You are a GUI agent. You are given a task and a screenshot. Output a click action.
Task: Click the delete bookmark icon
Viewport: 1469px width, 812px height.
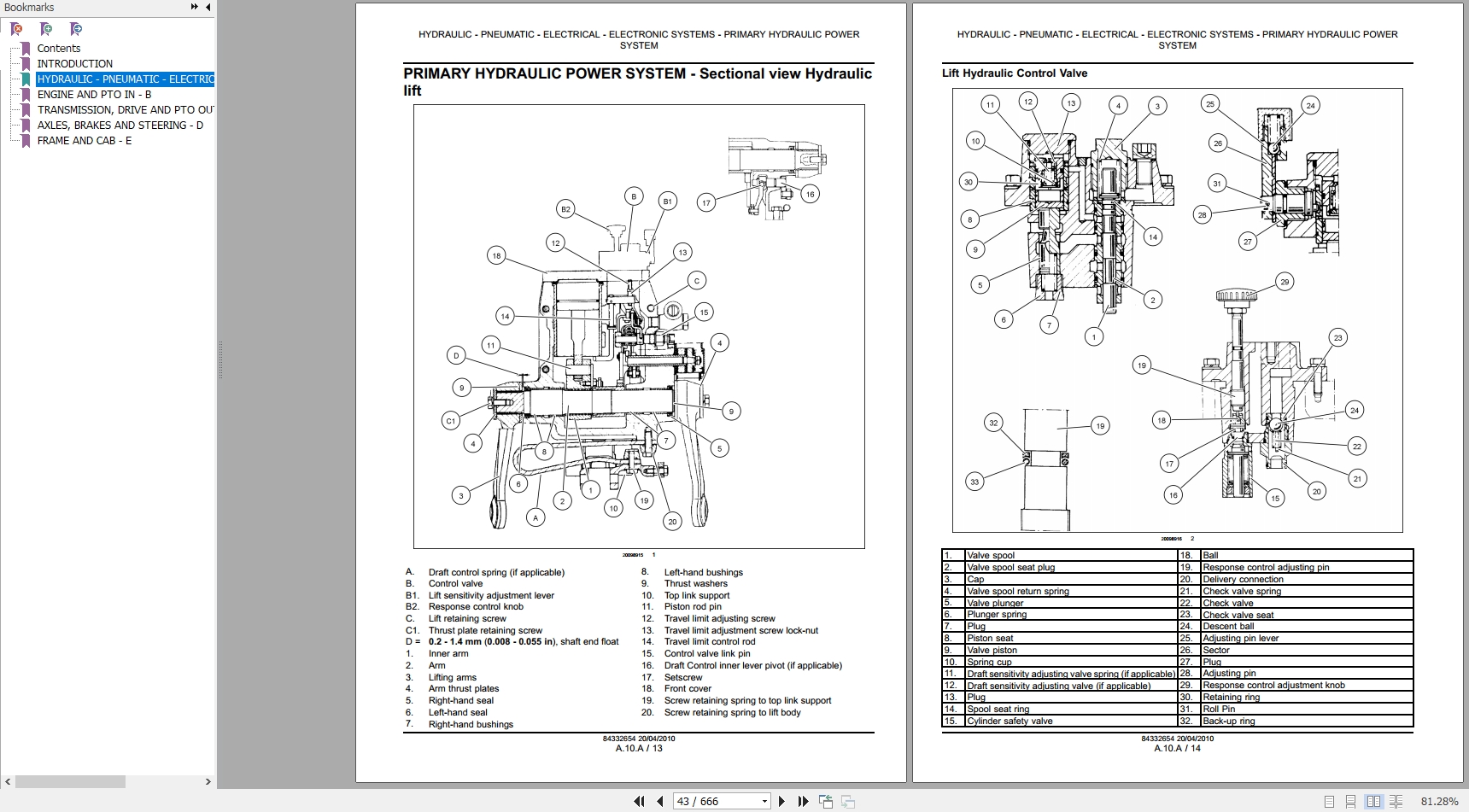[x=16, y=29]
